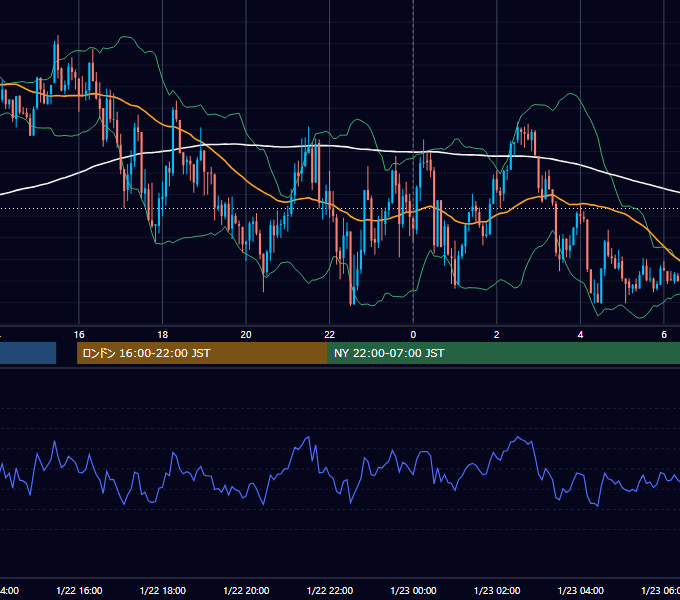Click the 1/22 22:00 date label

(x=330, y=590)
